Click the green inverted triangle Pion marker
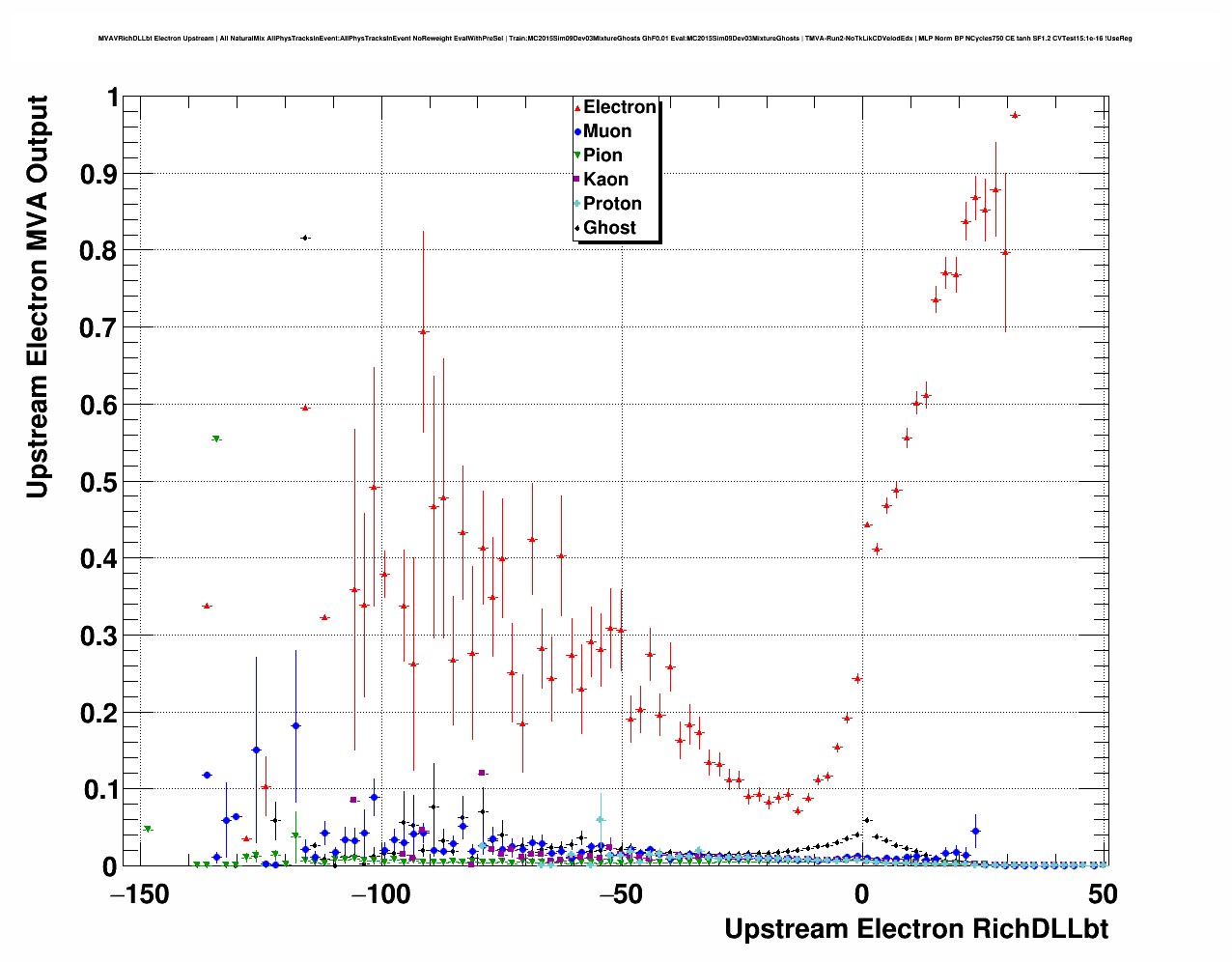Image resolution: width=1232 pixels, height=962 pixels. pyautogui.click(x=577, y=156)
